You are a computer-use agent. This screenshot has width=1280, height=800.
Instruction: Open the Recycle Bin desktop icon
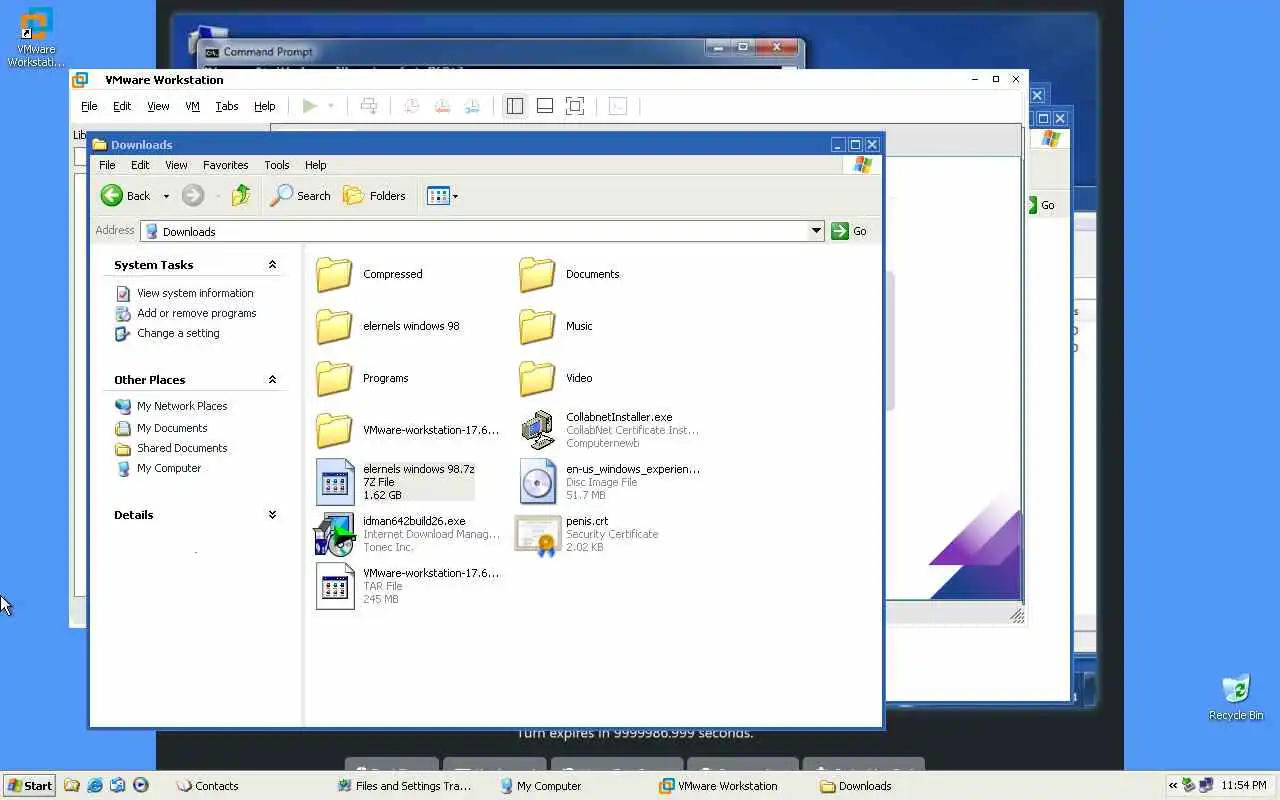point(1236,698)
